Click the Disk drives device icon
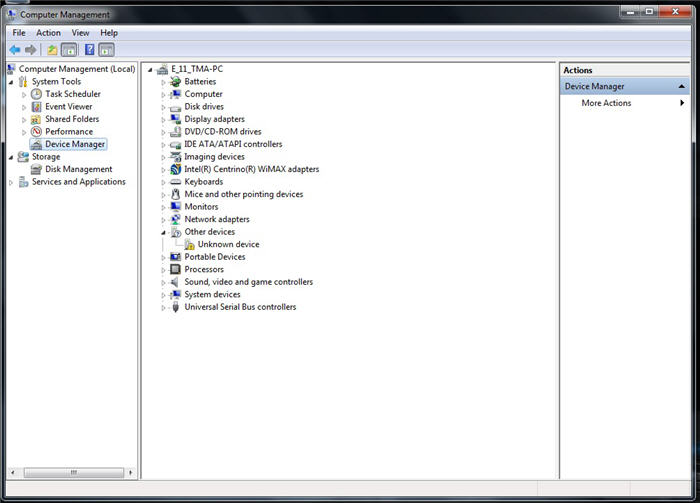This screenshot has width=700, height=503. (176, 107)
